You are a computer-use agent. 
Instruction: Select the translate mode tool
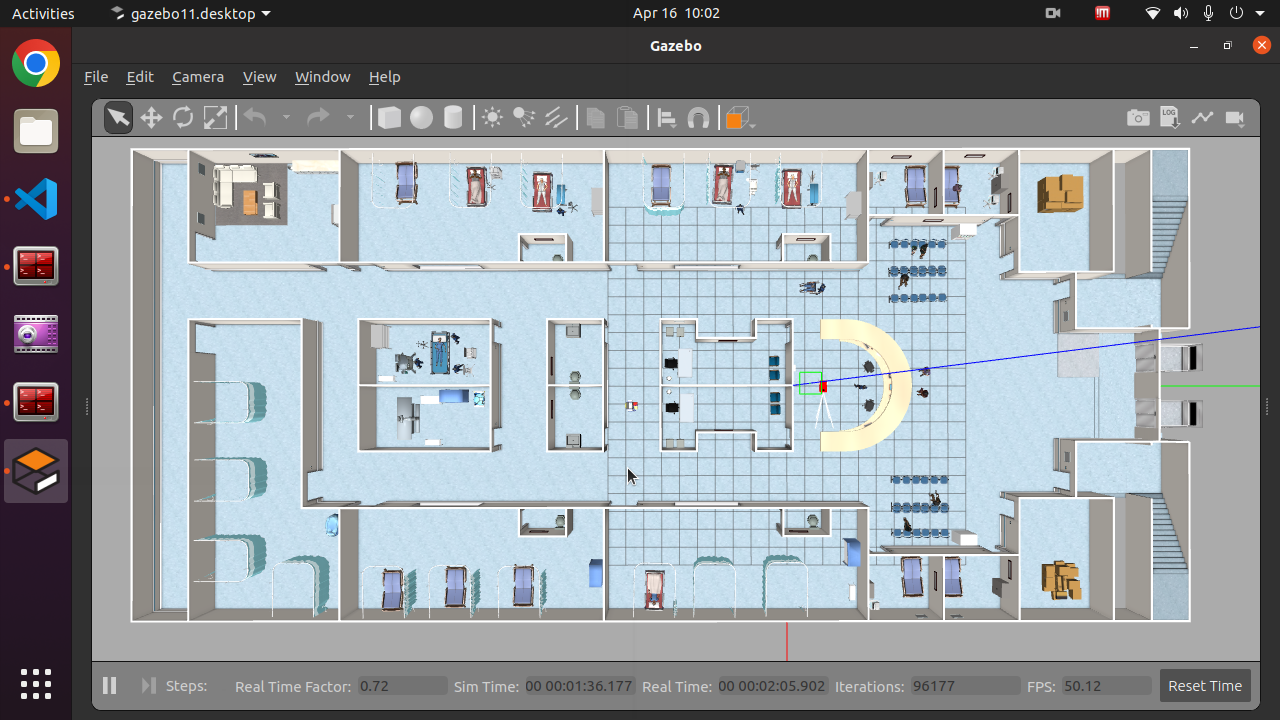pos(151,118)
